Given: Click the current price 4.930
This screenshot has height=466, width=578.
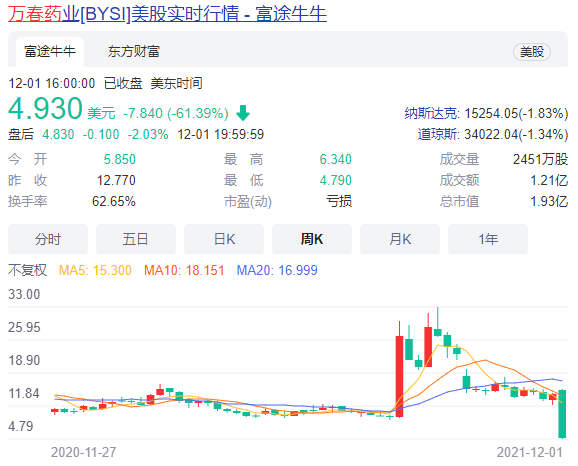Looking at the screenshot, I should 45,108.
